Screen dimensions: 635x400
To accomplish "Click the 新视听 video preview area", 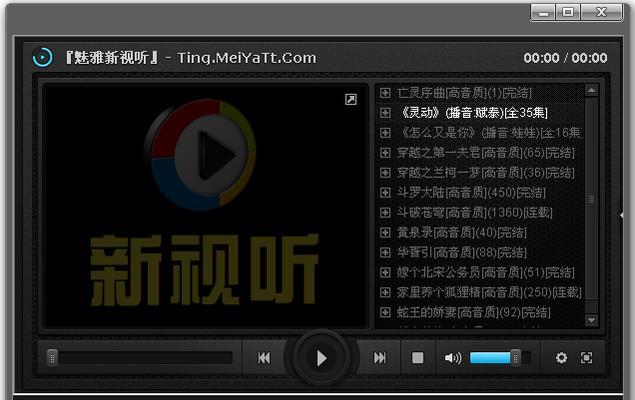I will [x=205, y=206].
